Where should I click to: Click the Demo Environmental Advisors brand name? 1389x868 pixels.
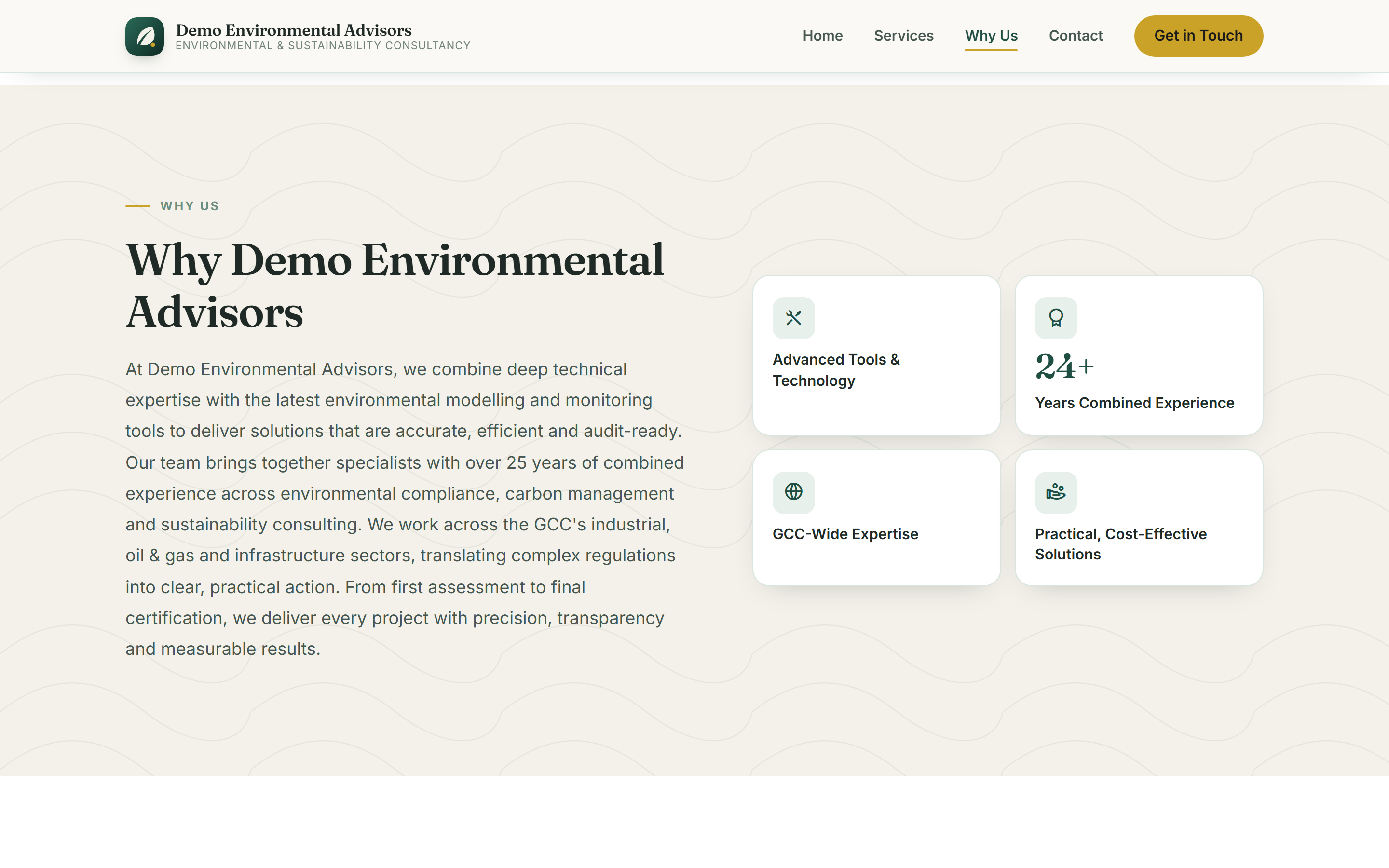pos(293,30)
